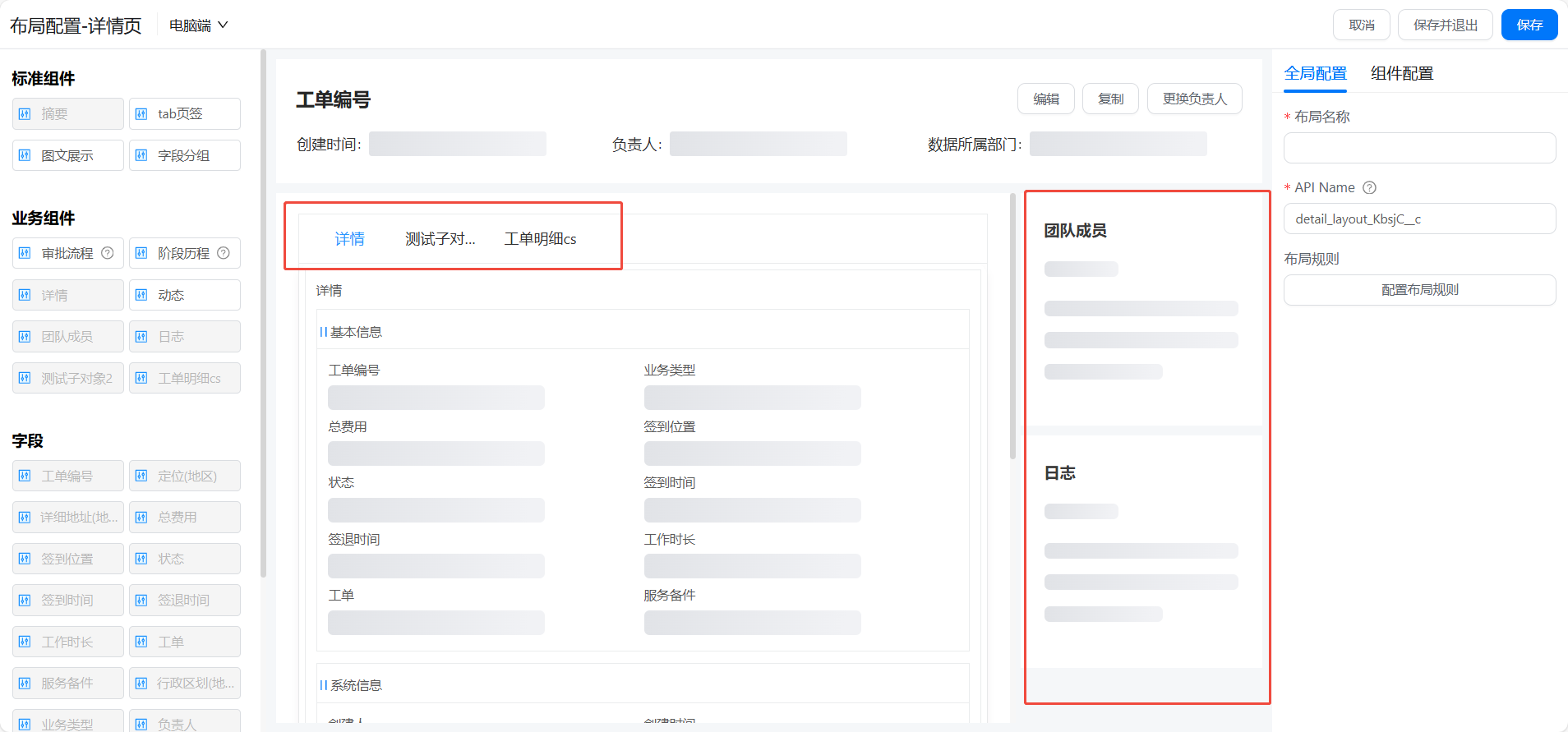Click the 布局名称 input field
Viewport: 1568px width, 732px height.
pos(1419,148)
